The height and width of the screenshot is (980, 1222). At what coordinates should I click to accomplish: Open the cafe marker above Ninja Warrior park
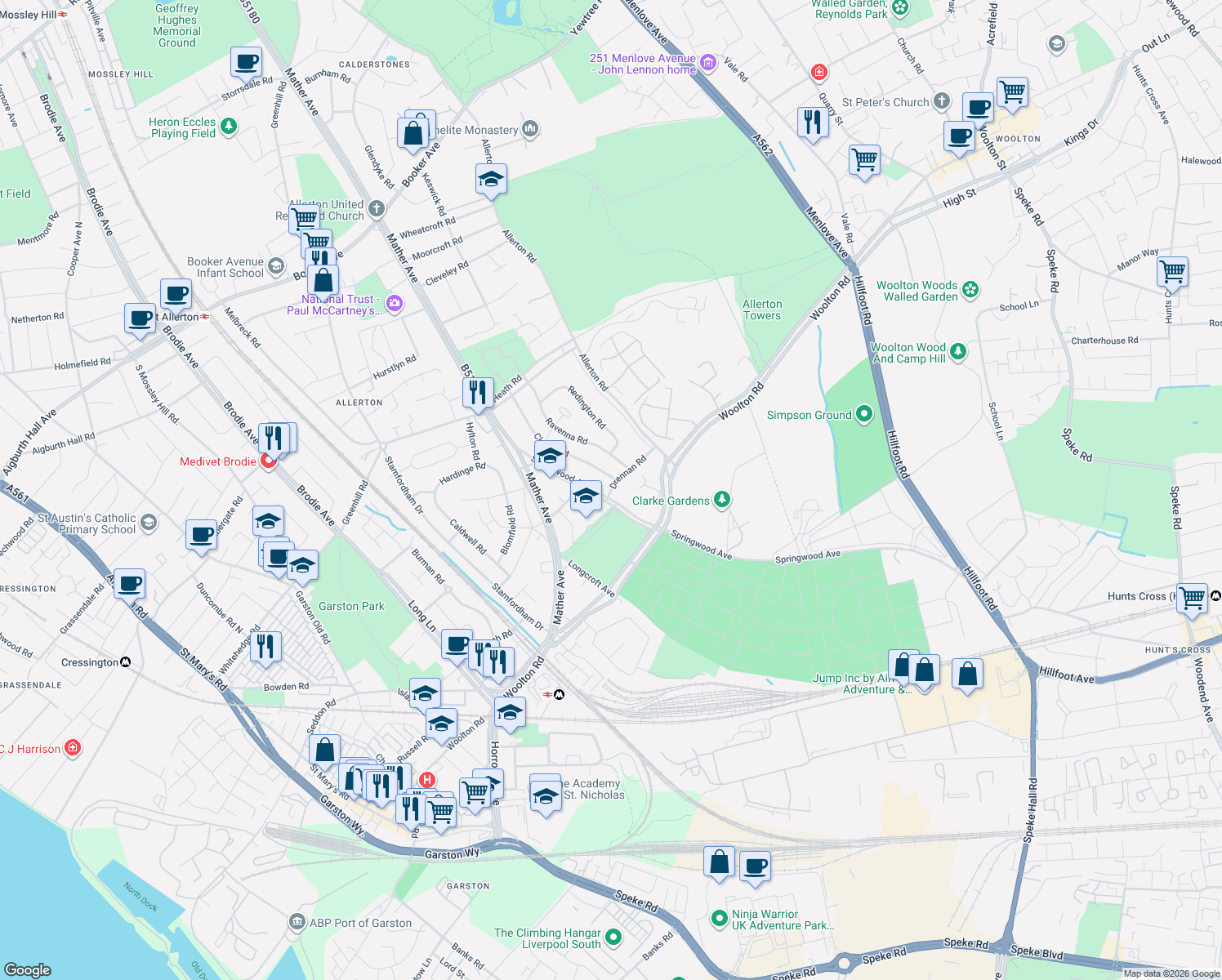(756, 866)
